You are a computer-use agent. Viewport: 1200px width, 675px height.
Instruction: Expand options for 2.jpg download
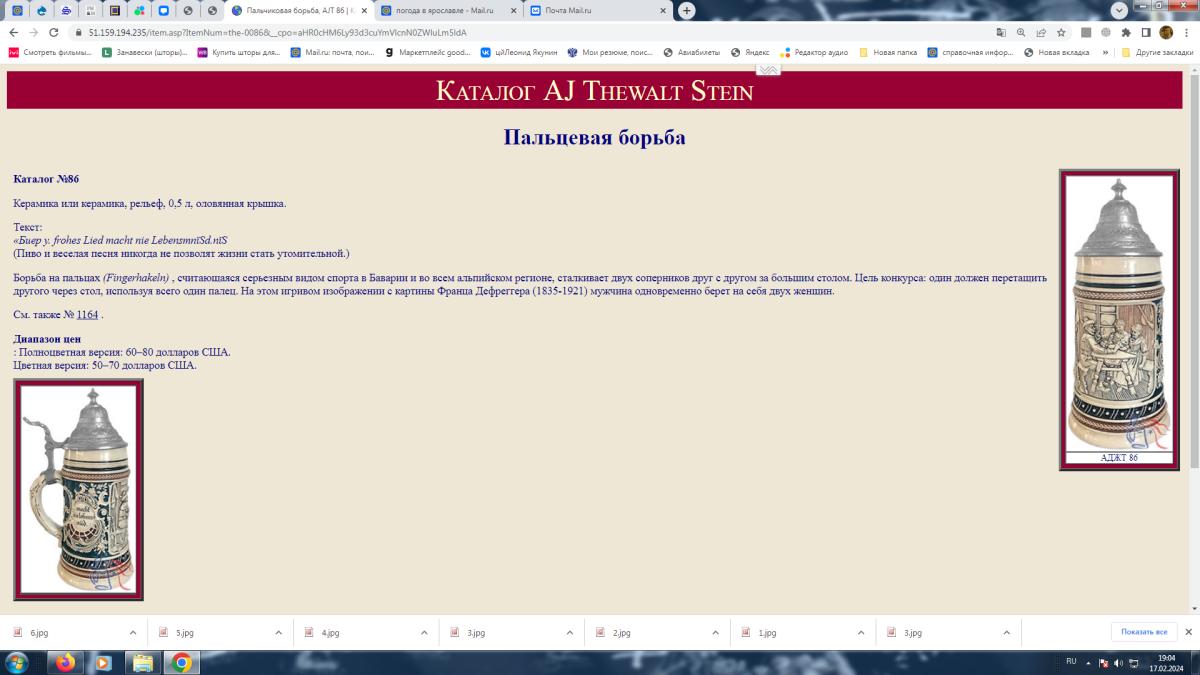coord(715,633)
